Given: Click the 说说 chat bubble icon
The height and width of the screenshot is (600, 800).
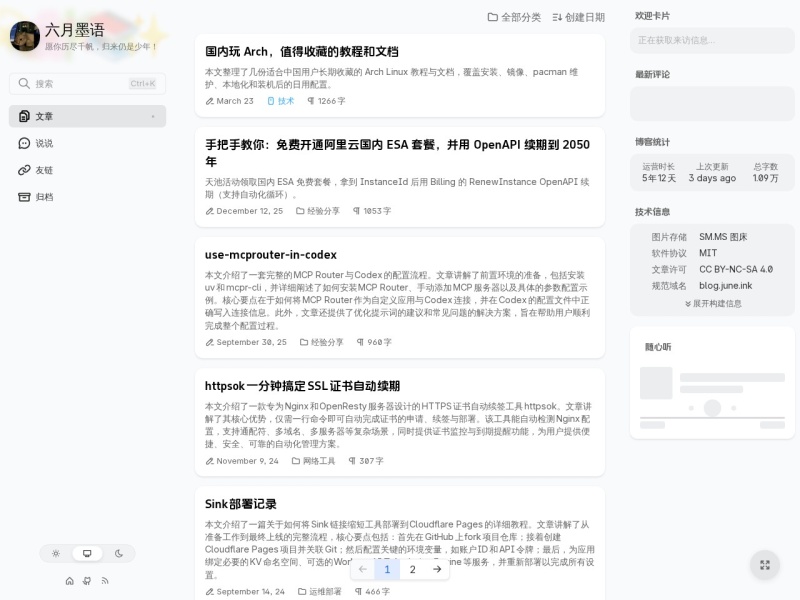Looking at the screenshot, I should click(x=24, y=143).
